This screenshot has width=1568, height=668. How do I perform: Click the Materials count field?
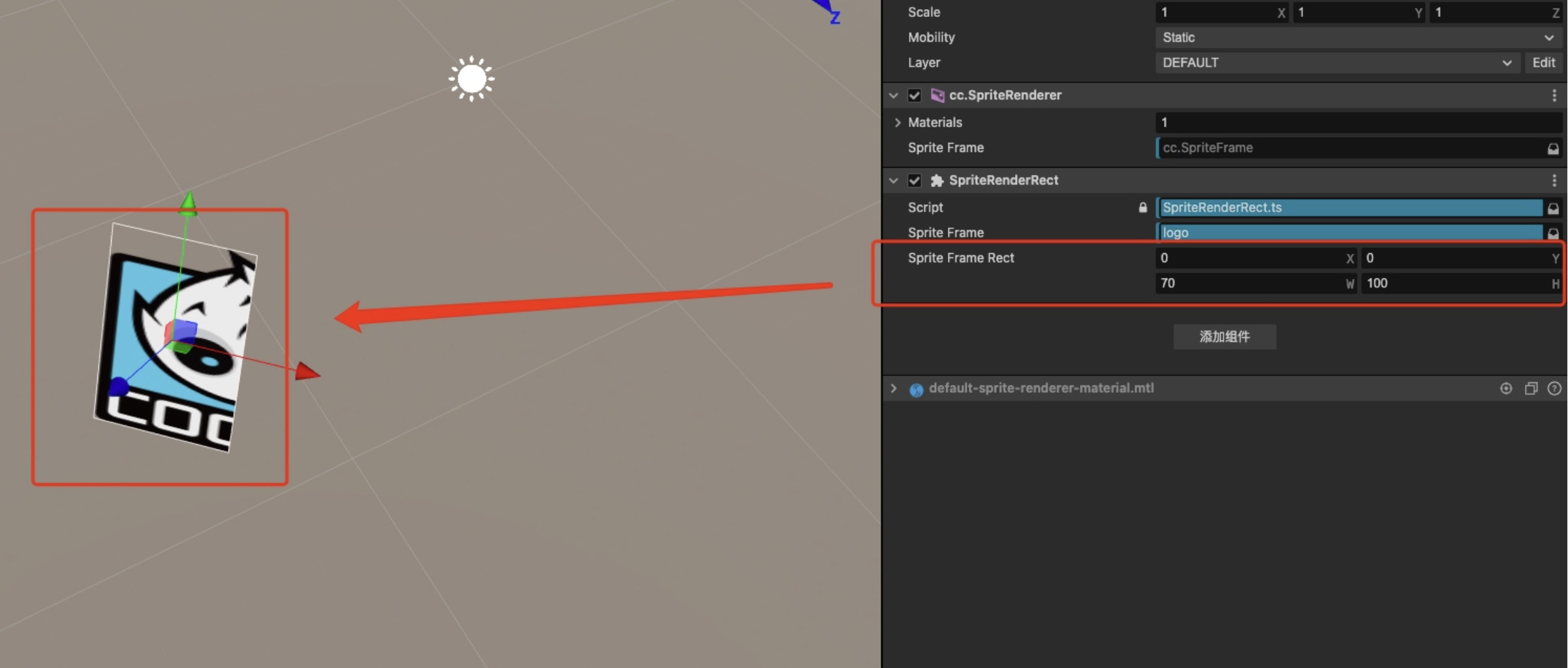[x=1358, y=123]
